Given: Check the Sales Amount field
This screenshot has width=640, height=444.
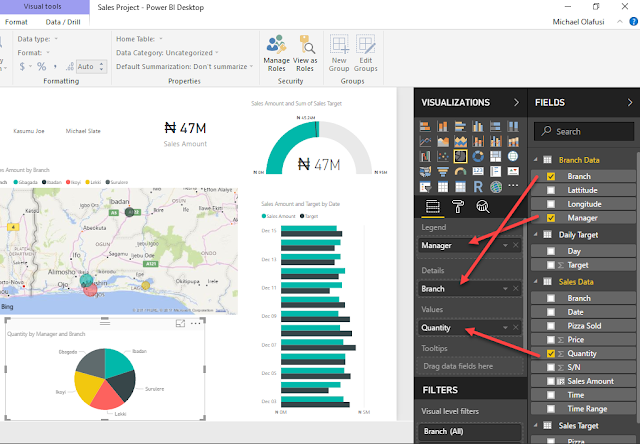Looking at the screenshot, I should tap(551, 381).
